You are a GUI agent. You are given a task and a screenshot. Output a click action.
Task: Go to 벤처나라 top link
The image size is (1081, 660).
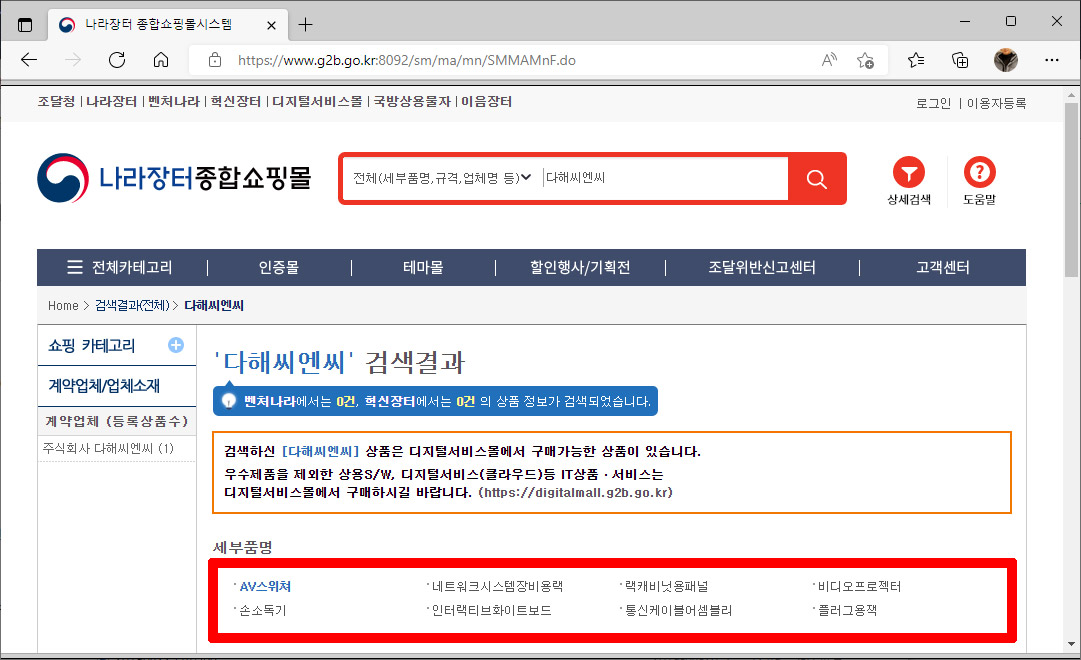coord(174,101)
